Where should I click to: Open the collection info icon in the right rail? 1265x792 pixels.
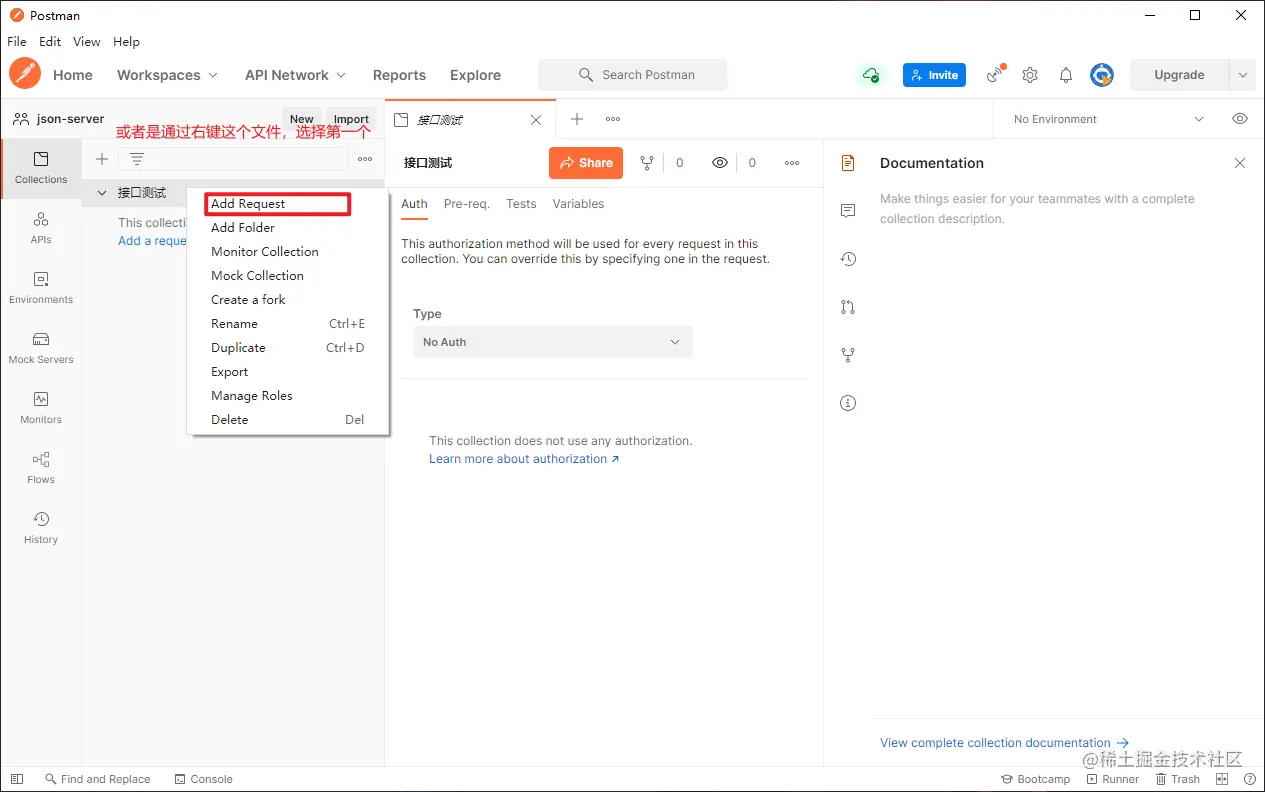click(848, 403)
